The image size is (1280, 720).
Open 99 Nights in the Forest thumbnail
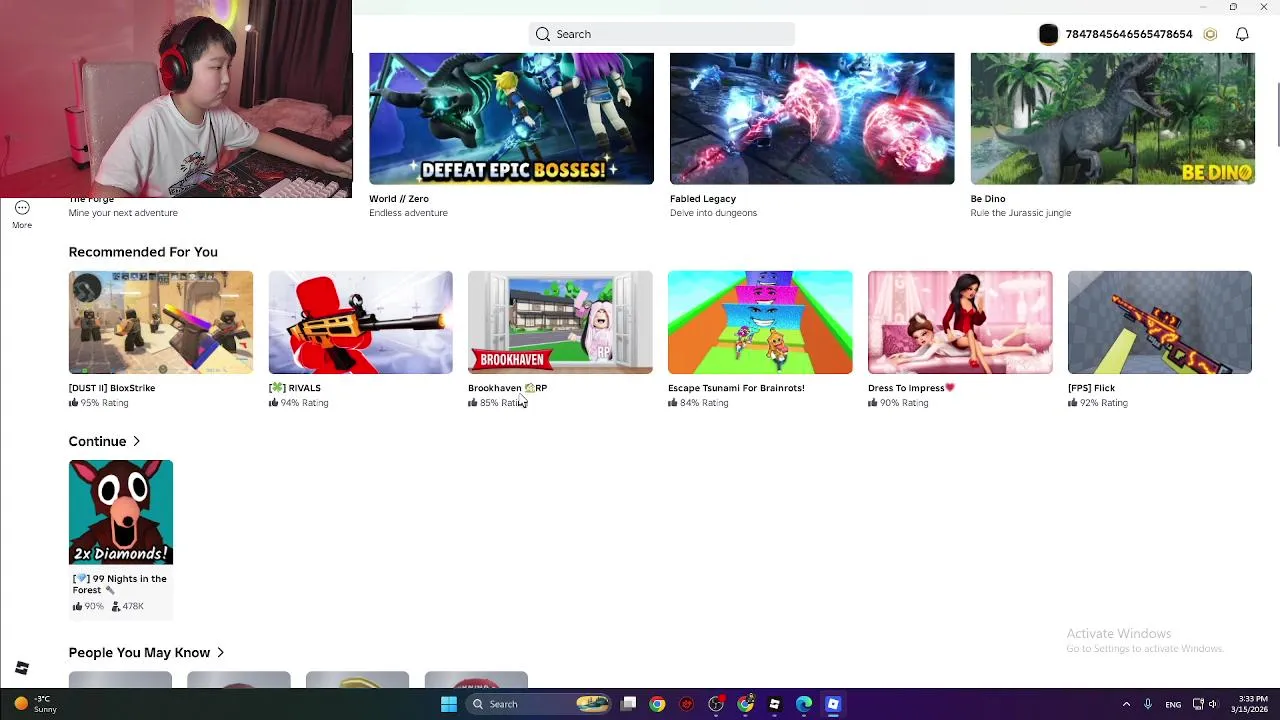(121, 512)
